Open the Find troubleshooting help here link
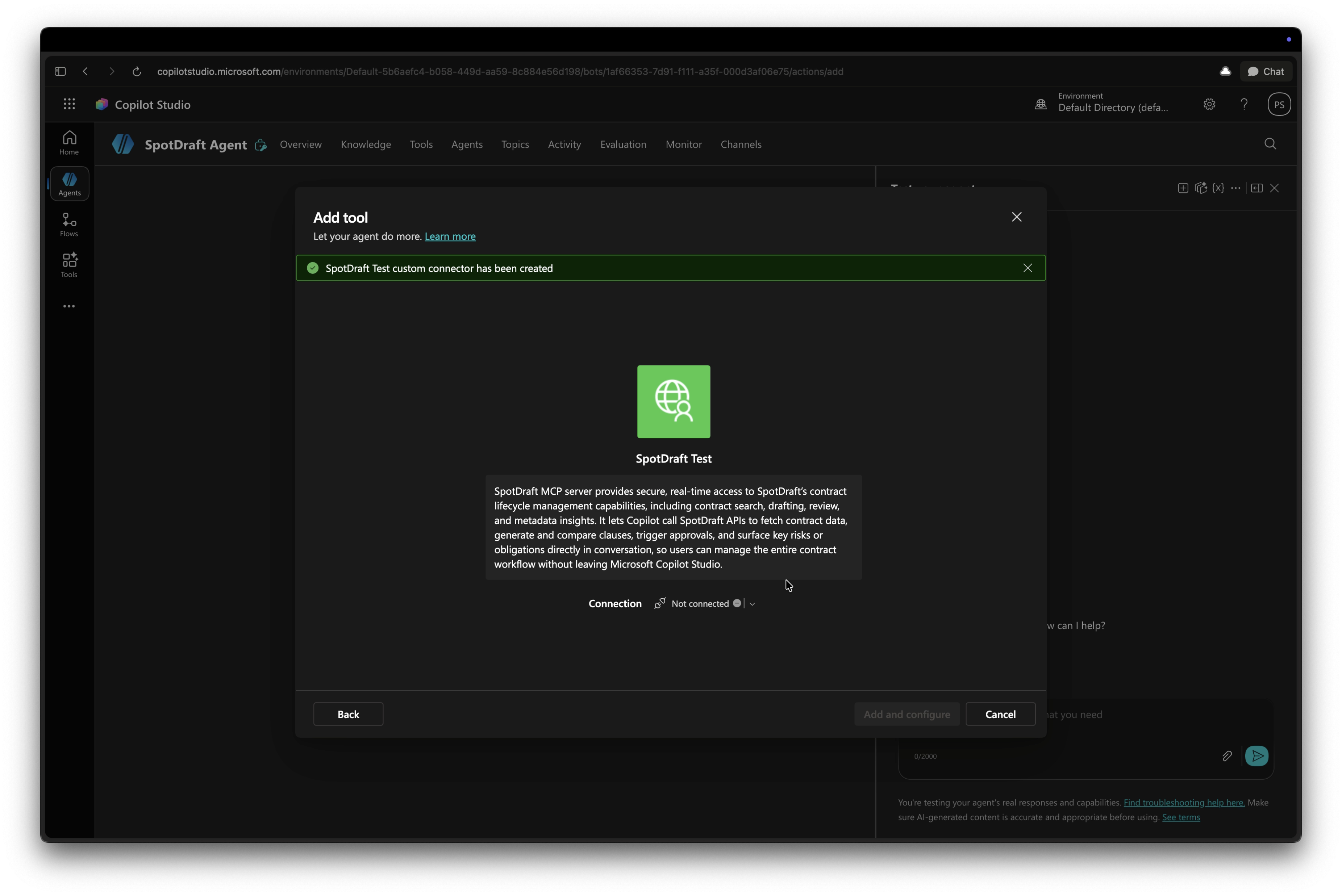Screen dimensions: 1342x896 pos(1184,802)
